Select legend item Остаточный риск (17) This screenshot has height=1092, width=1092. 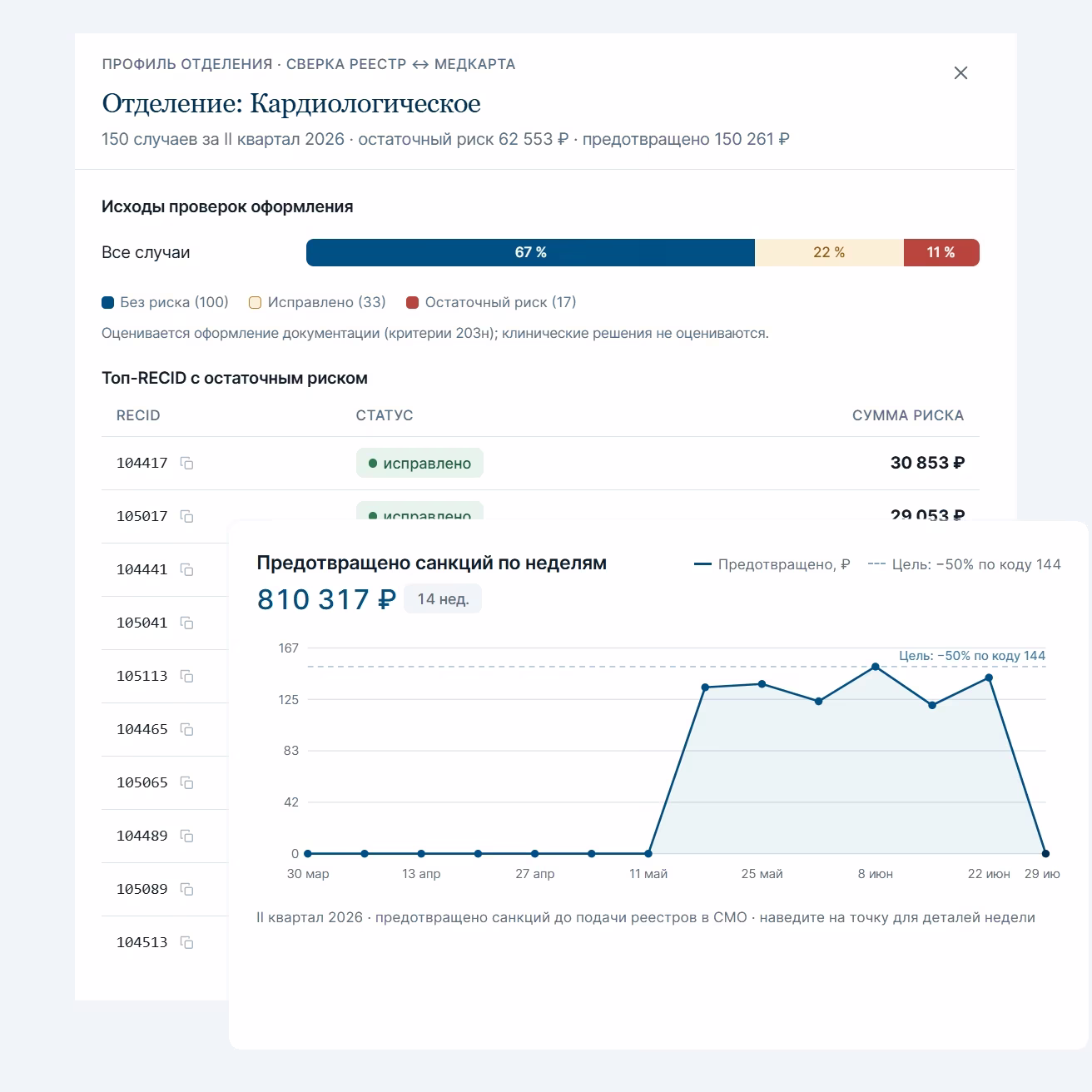pos(491,302)
